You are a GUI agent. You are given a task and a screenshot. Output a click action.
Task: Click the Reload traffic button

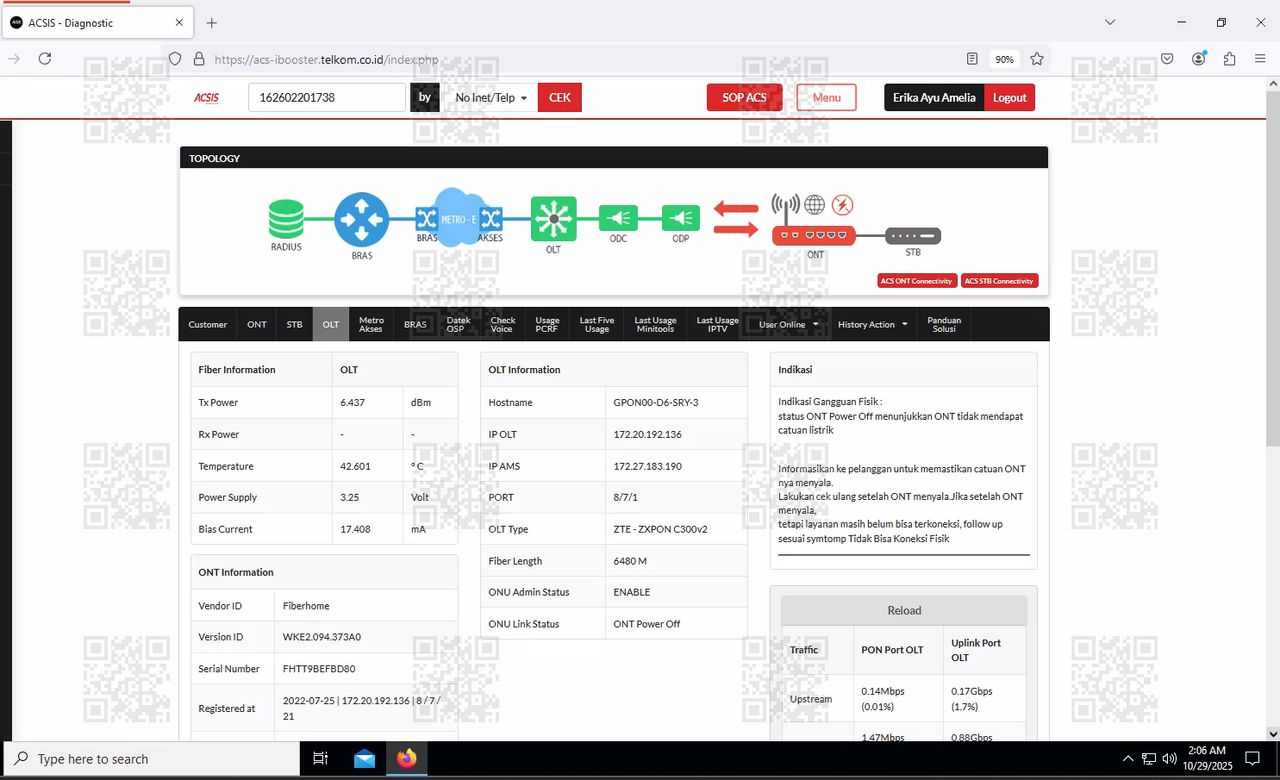pyautogui.click(x=904, y=610)
